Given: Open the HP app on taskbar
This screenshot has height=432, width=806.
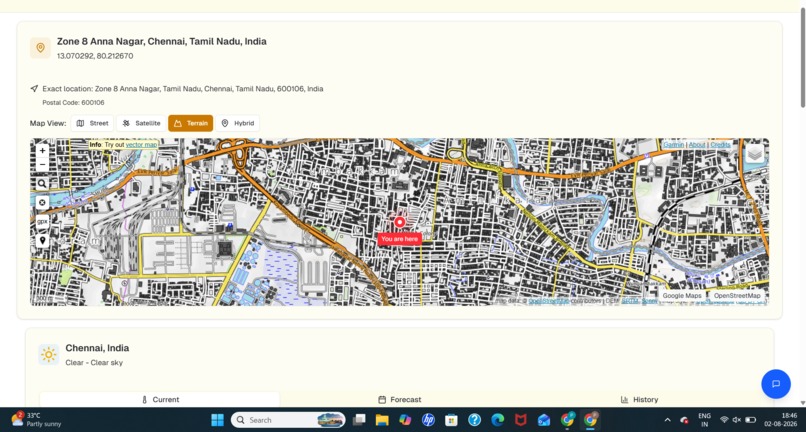Looking at the screenshot, I should 428,420.
